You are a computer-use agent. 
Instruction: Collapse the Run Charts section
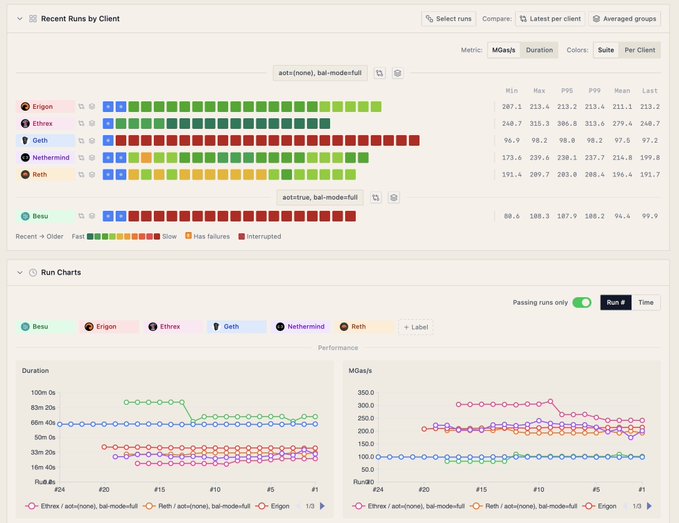(x=19, y=272)
